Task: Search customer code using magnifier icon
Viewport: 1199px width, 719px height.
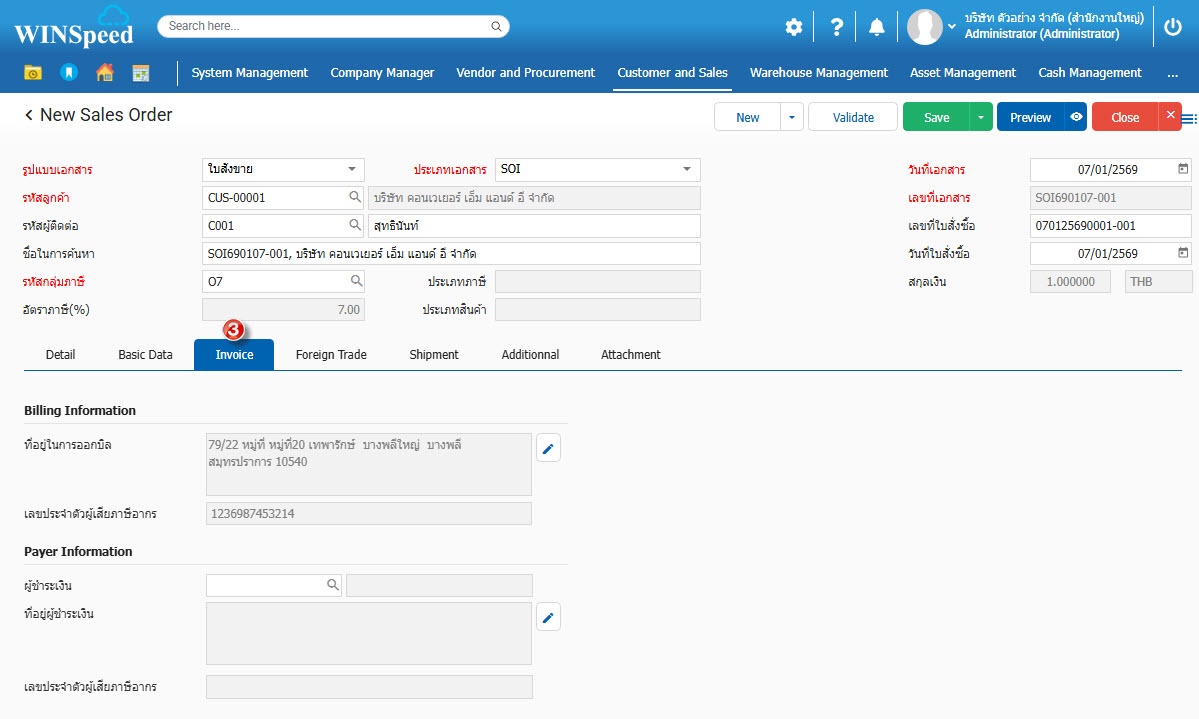Action: pyautogui.click(x=354, y=197)
